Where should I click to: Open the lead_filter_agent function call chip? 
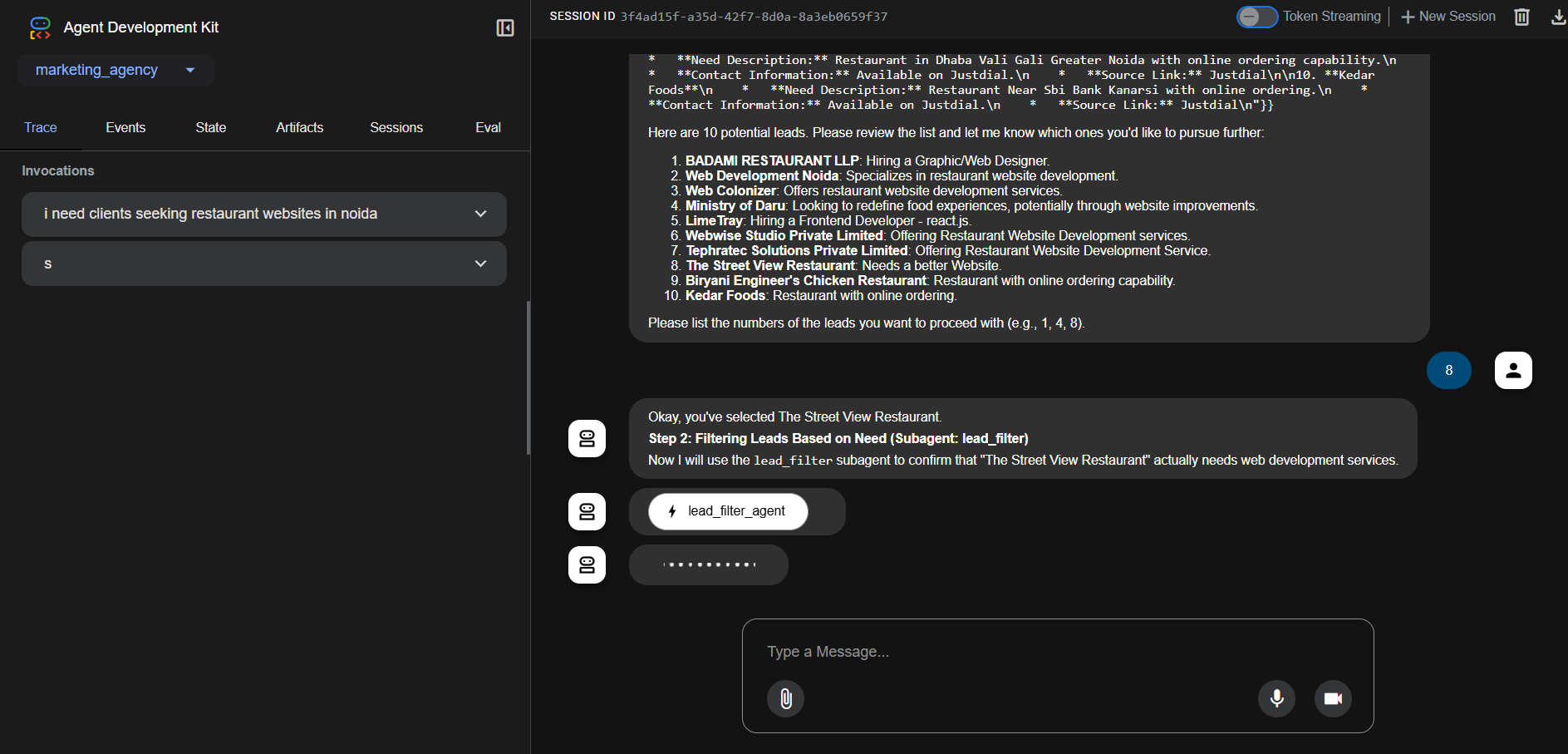pos(728,511)
